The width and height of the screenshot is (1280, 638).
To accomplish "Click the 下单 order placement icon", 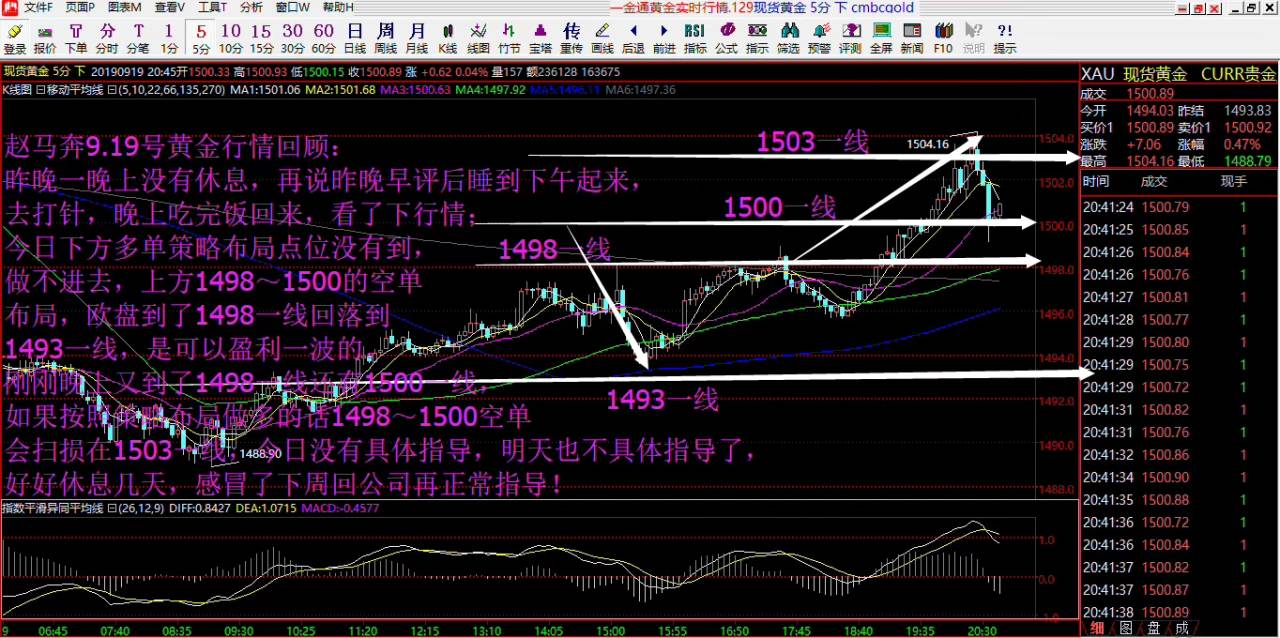I will pos(76,38).
